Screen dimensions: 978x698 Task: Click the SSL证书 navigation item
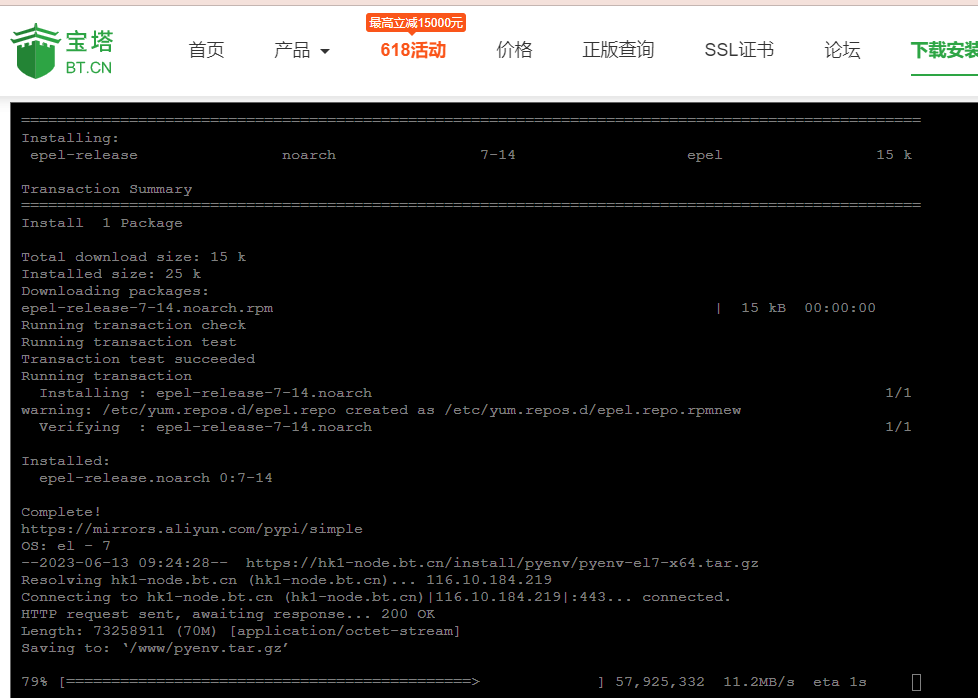(x=739, y=49)
